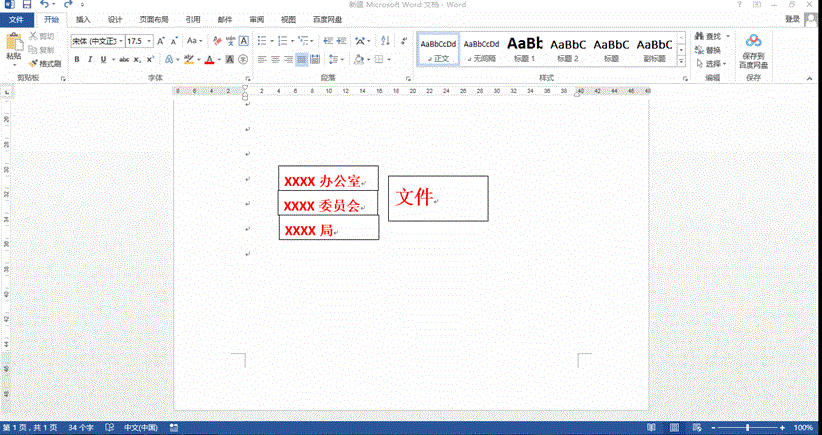Viewport: 822px width, 435px height.
Task: Apply the 标题 1 heading style
Action: point(524,48)
